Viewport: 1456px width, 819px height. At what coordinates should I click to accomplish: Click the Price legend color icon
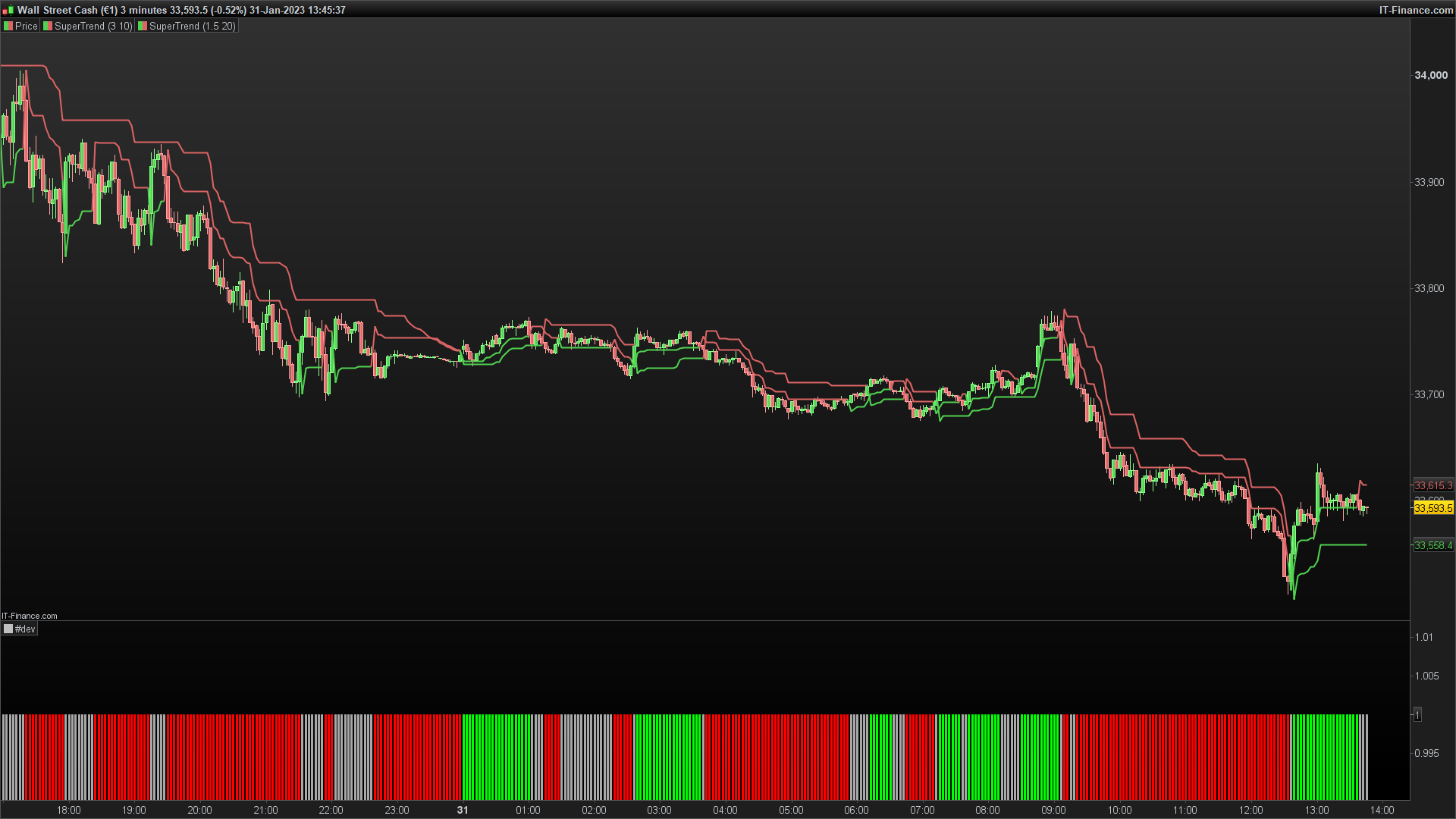8,26
